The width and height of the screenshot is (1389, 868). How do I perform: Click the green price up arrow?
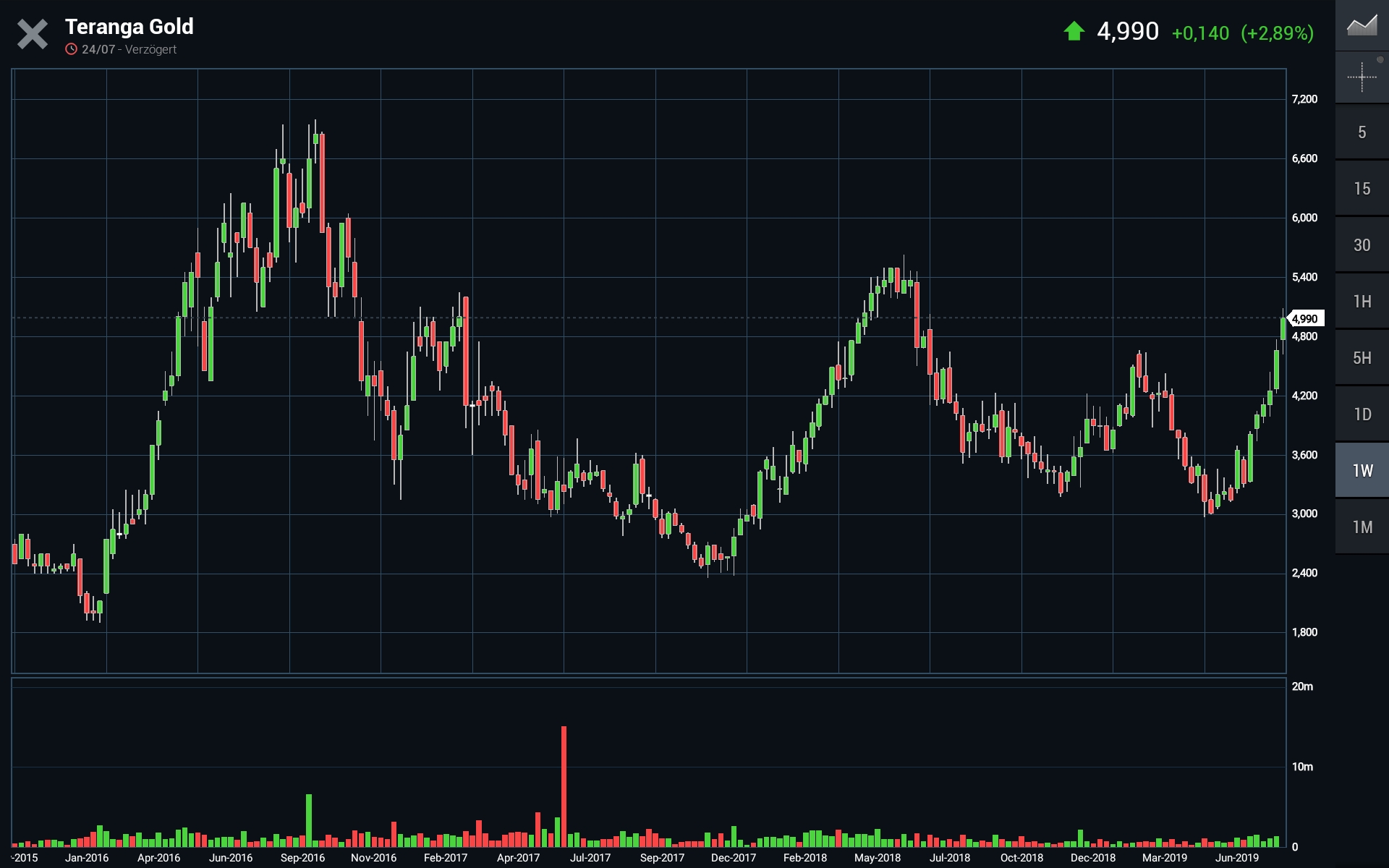1074,32
